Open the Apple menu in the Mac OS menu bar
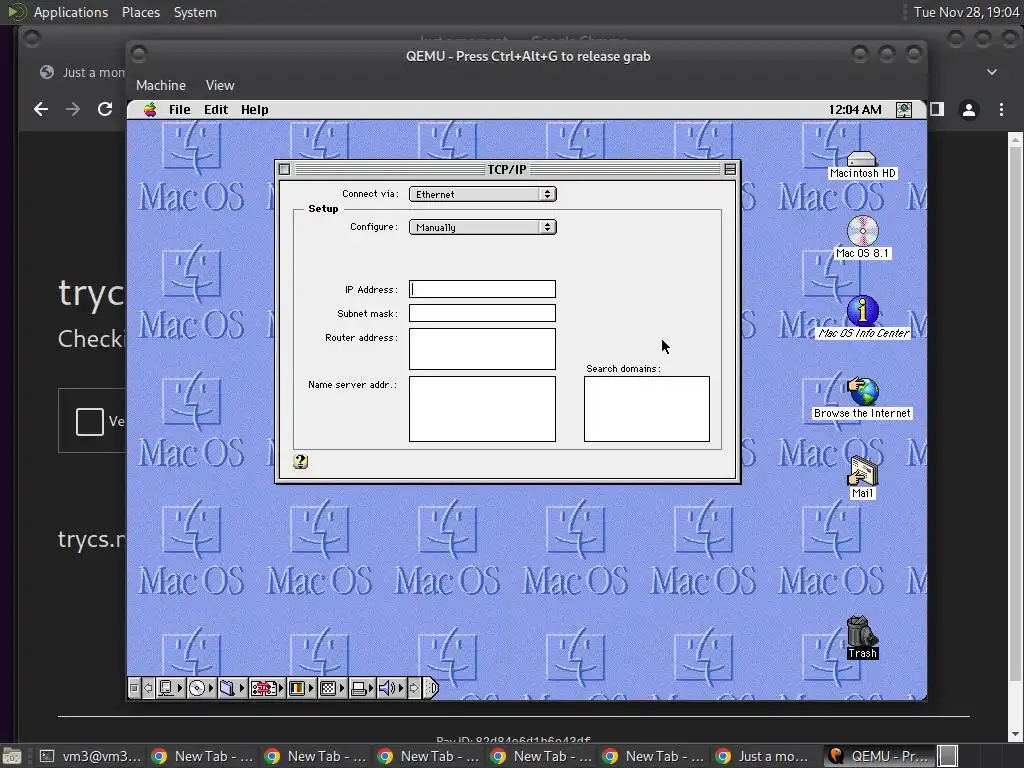 (x=150, y=110)
